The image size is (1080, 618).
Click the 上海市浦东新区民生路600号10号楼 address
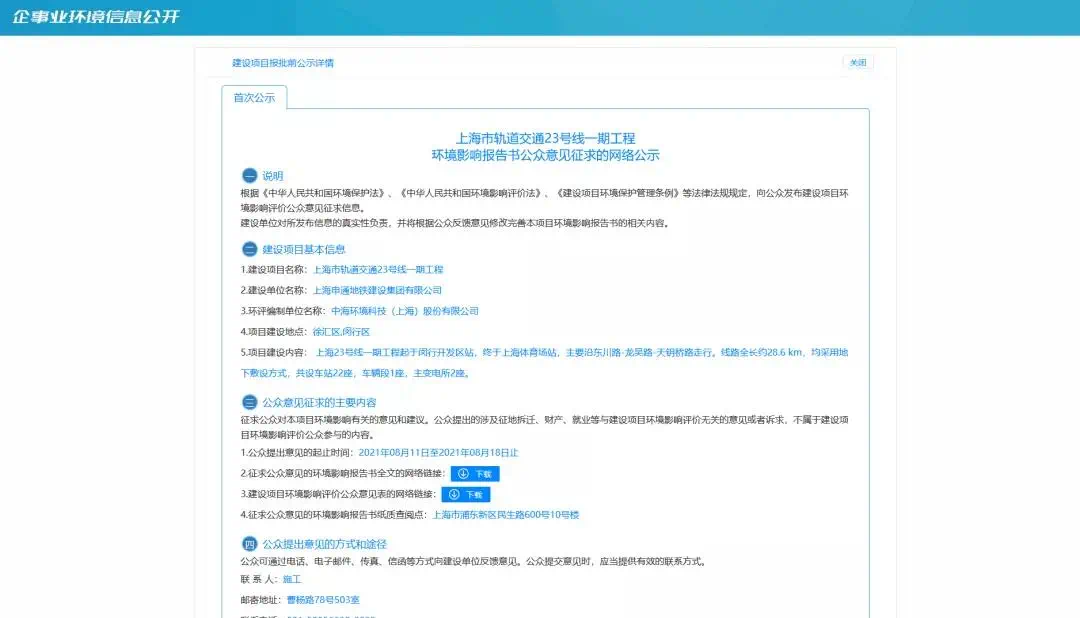pos(505,515)
